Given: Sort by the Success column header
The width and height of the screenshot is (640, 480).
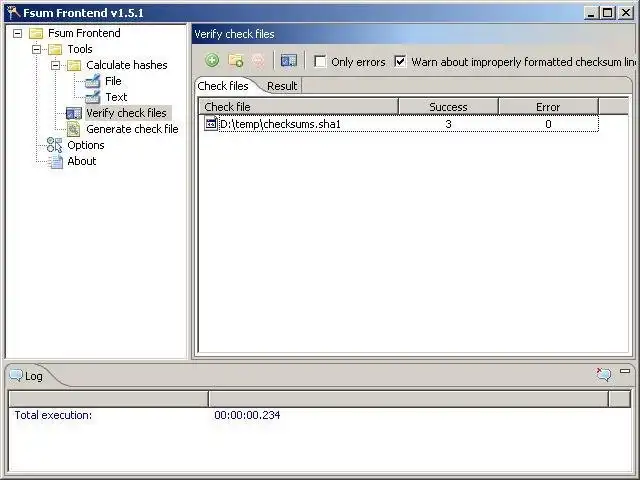Looking at the screenshot, I should [448, 107].
